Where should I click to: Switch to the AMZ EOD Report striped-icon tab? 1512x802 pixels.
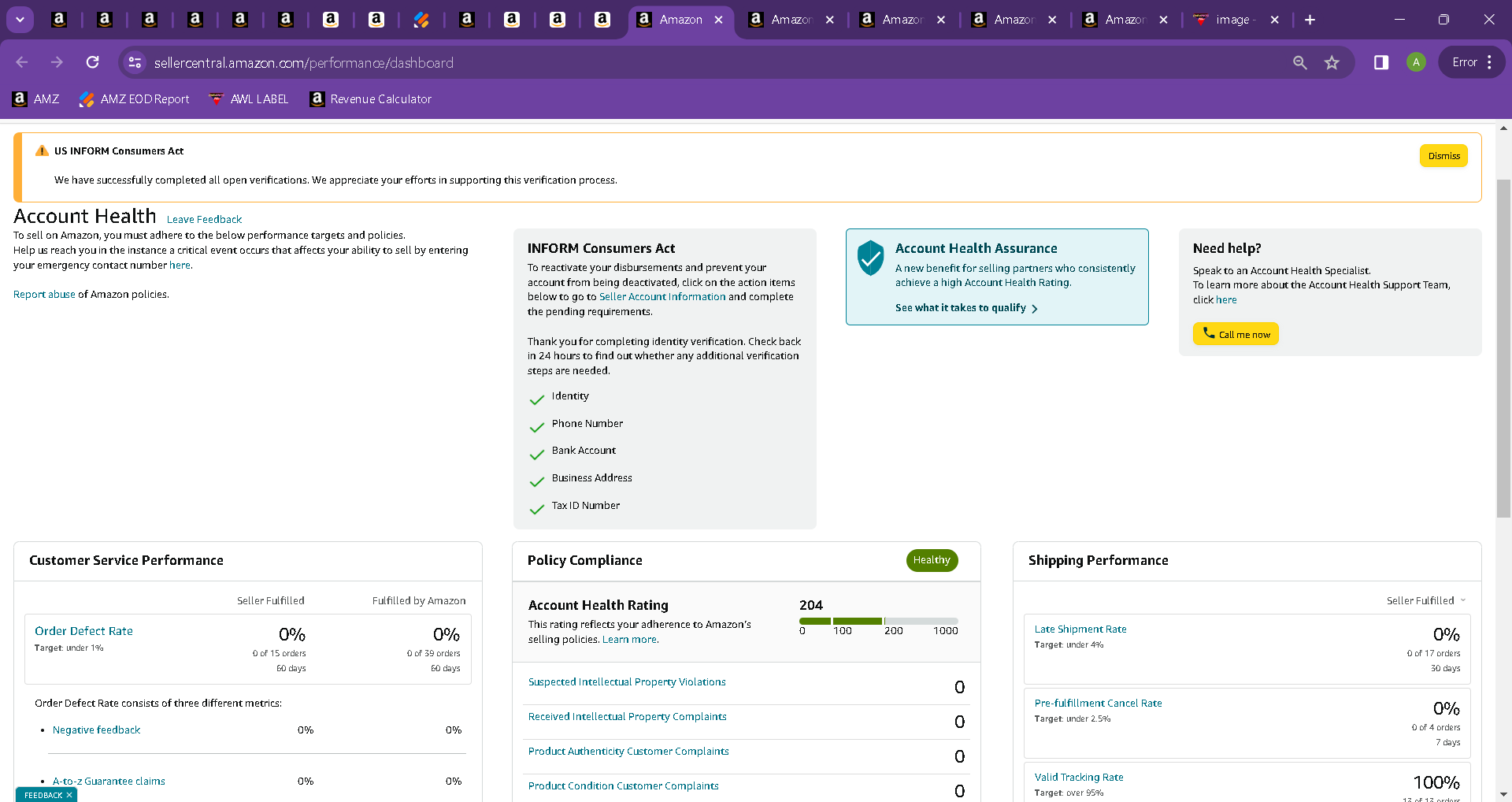tap(421, 20)
